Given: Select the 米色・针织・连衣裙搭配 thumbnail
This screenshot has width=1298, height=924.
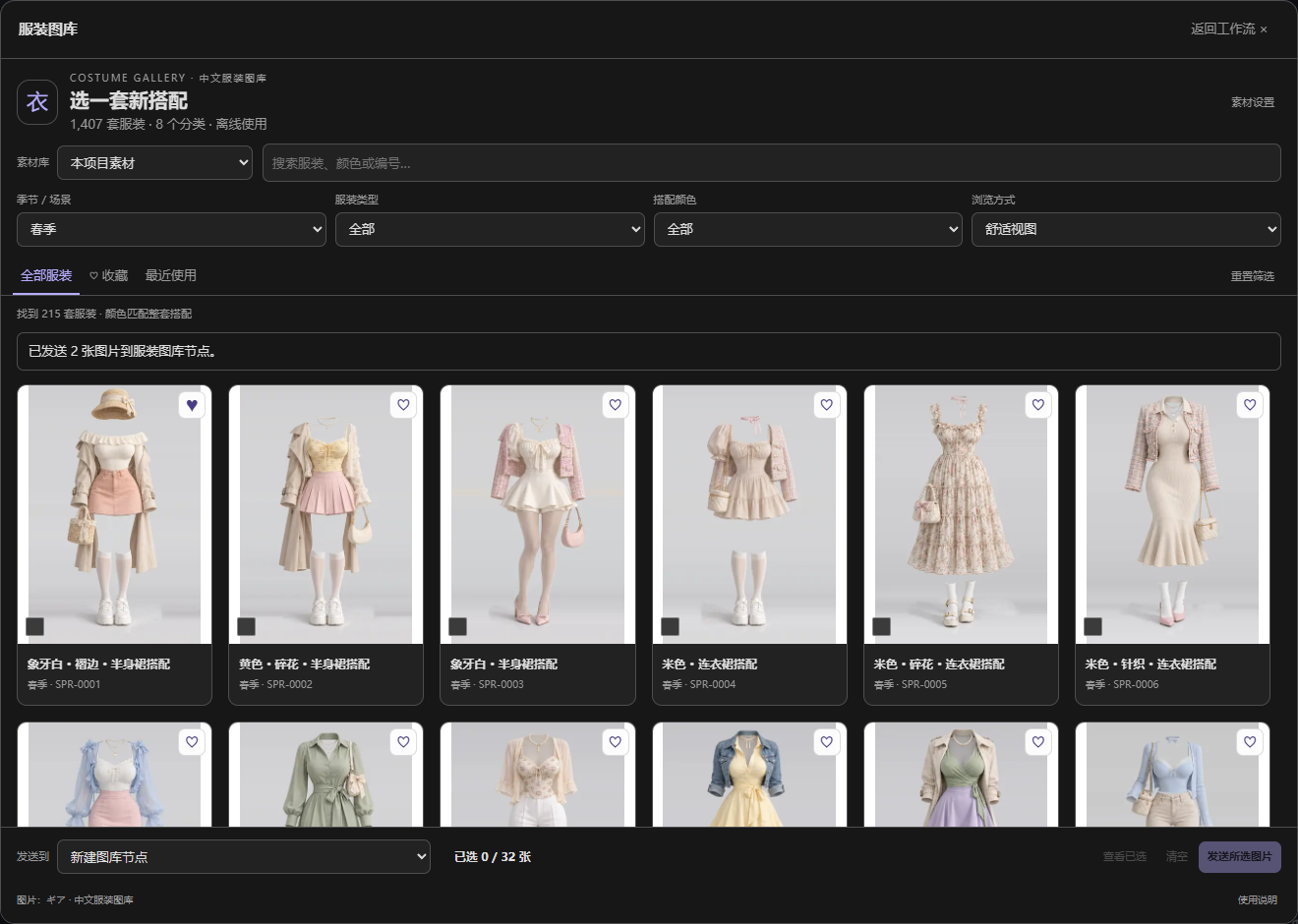Looking at the screenshot, I should 1172,515.
